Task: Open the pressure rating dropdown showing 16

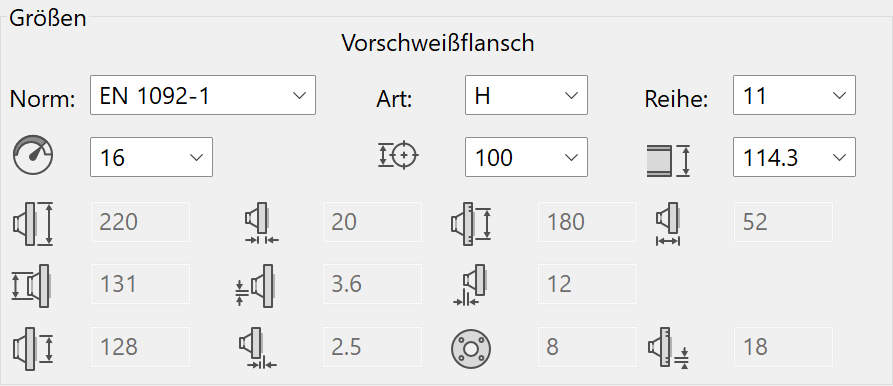Action: tap(151, 157)
